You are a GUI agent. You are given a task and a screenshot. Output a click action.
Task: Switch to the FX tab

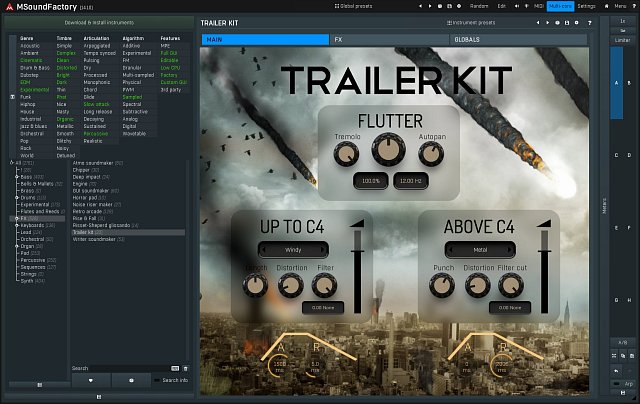pos(338,40)
